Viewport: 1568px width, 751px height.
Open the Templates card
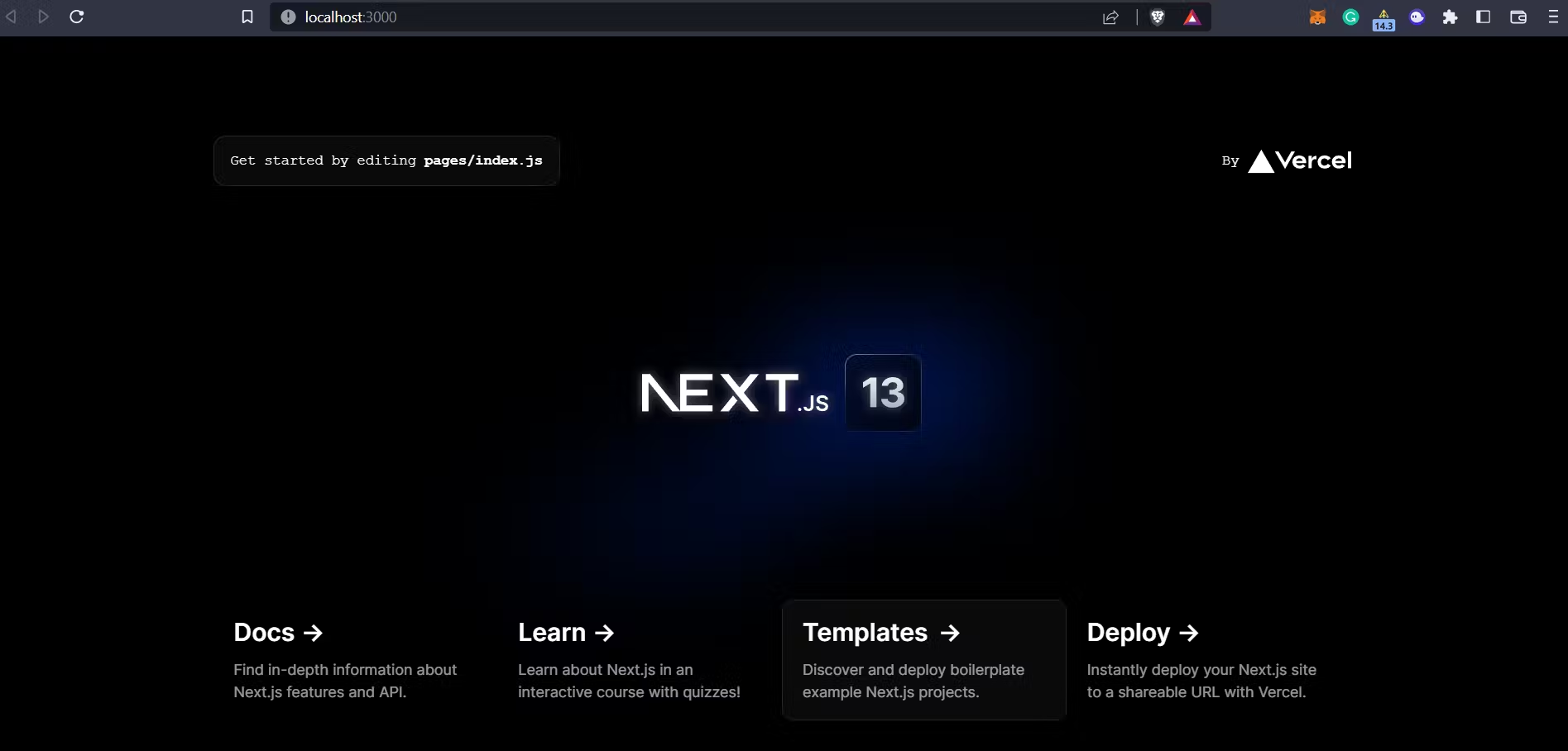923,660
